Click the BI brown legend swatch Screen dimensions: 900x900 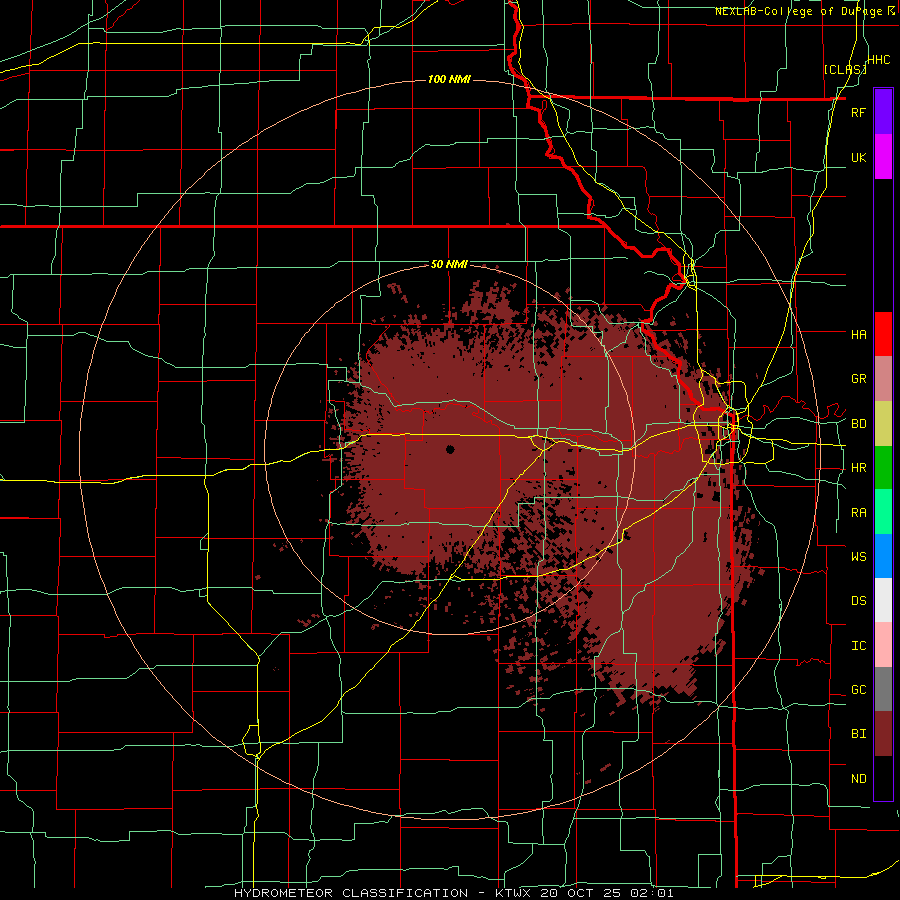tap(883, 734)
